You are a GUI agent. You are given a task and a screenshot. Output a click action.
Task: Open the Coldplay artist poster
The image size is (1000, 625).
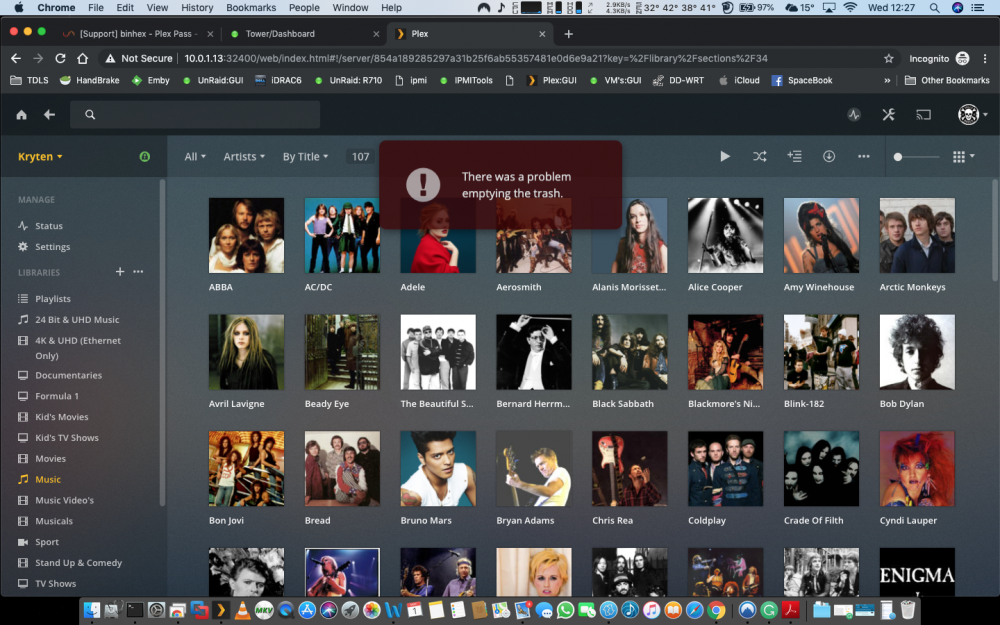tap(725, 469)
